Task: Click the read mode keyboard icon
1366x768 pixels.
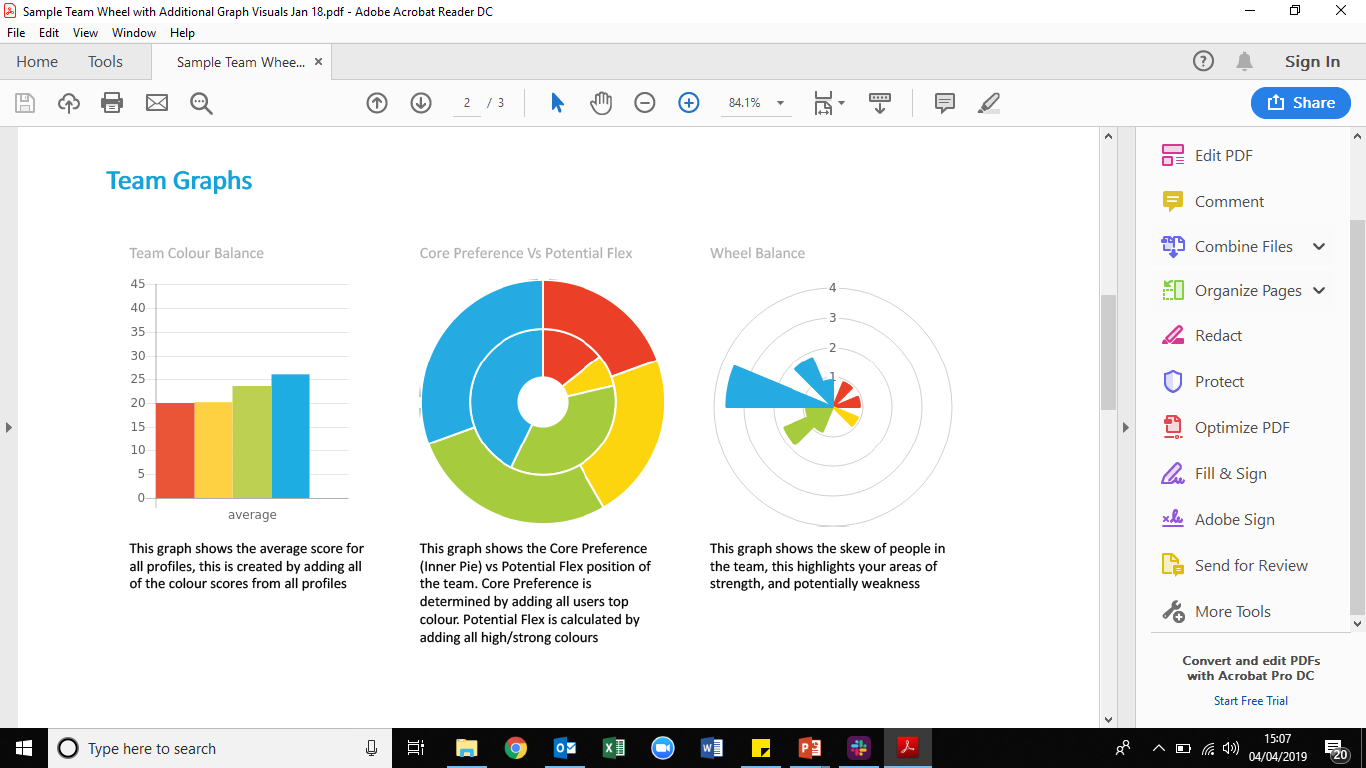Action: [x=880, y=103]
